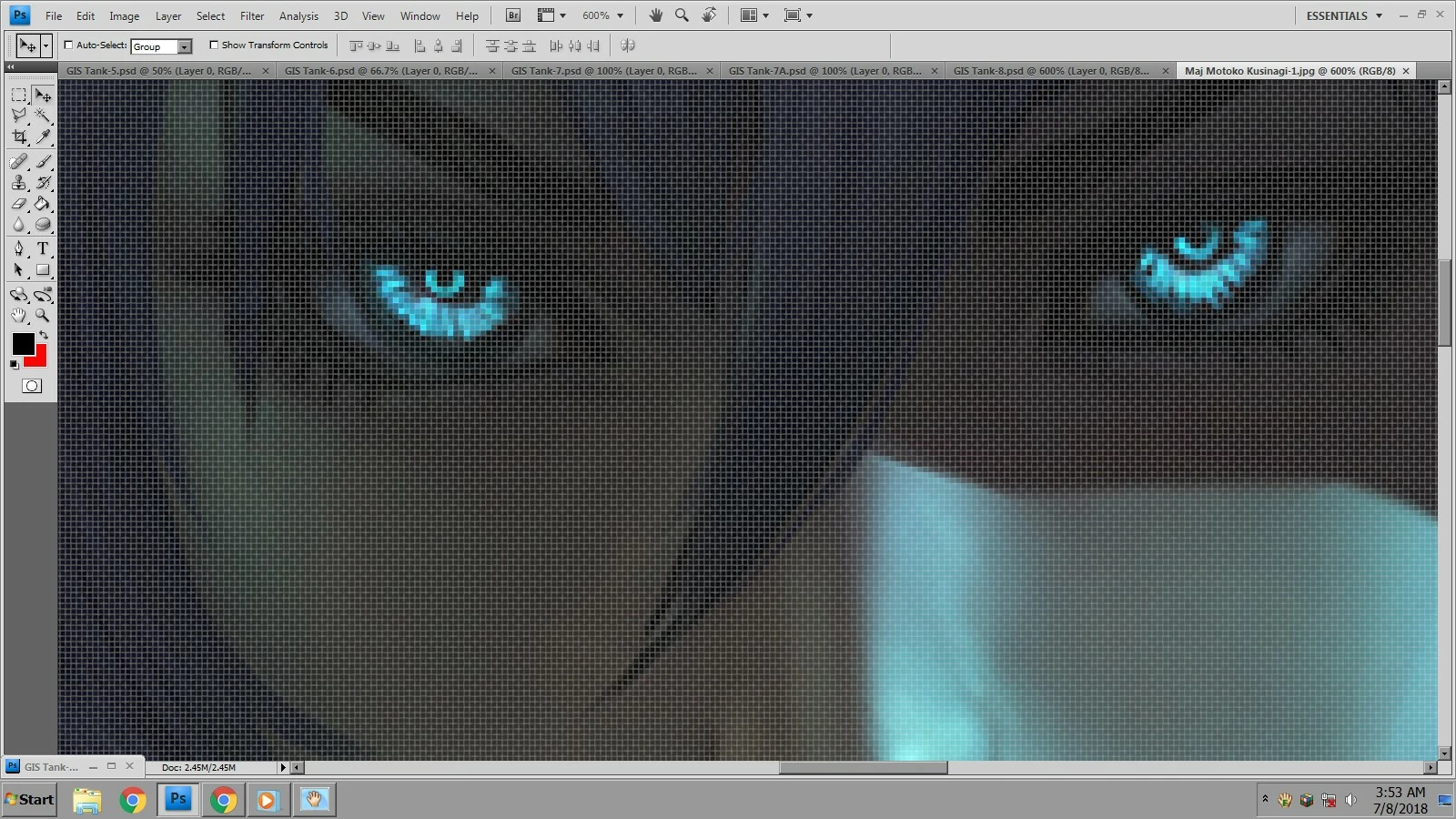Screen dimensions: 1456x819
Task: Select the Pen tool
Action: [x=18, y=248]
